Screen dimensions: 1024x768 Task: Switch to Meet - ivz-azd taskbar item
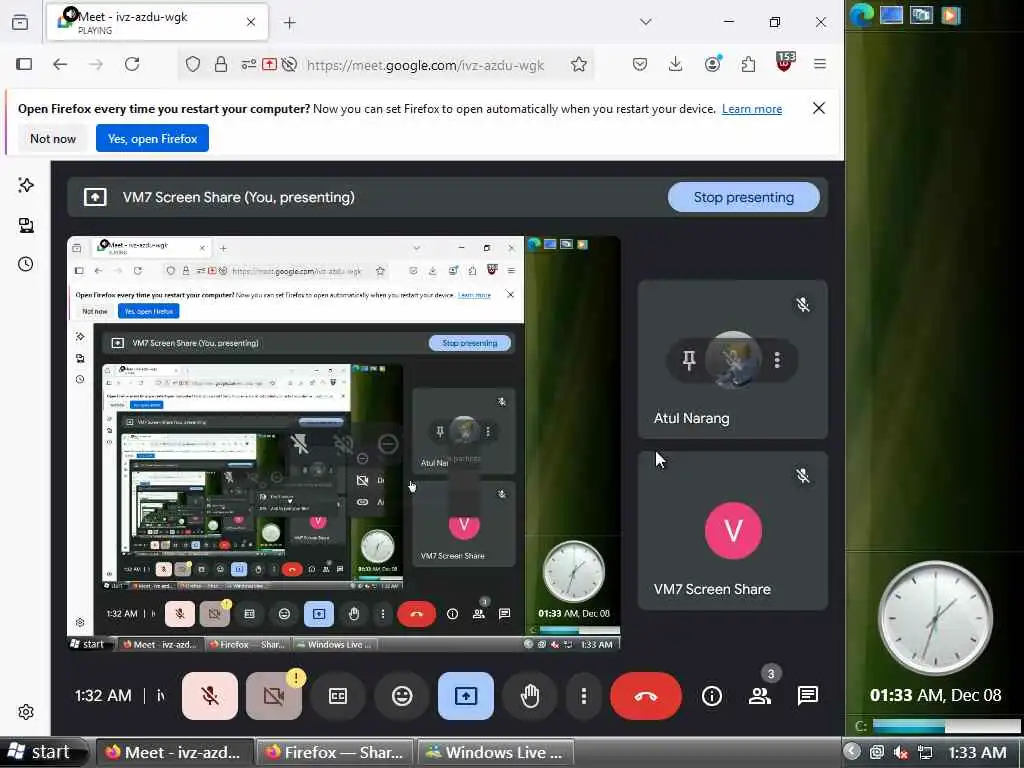pos(174,752)
